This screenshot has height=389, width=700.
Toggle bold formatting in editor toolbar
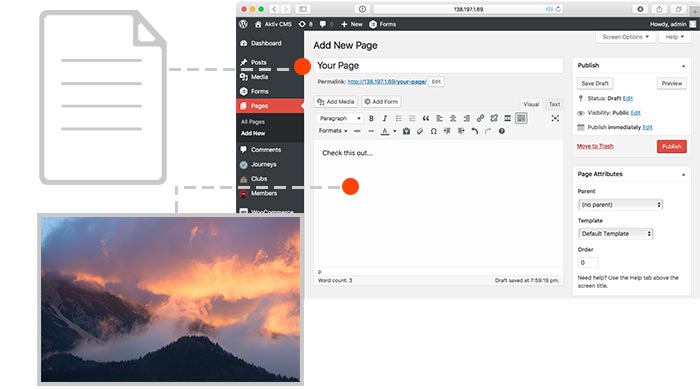click(x=371, y=118)
